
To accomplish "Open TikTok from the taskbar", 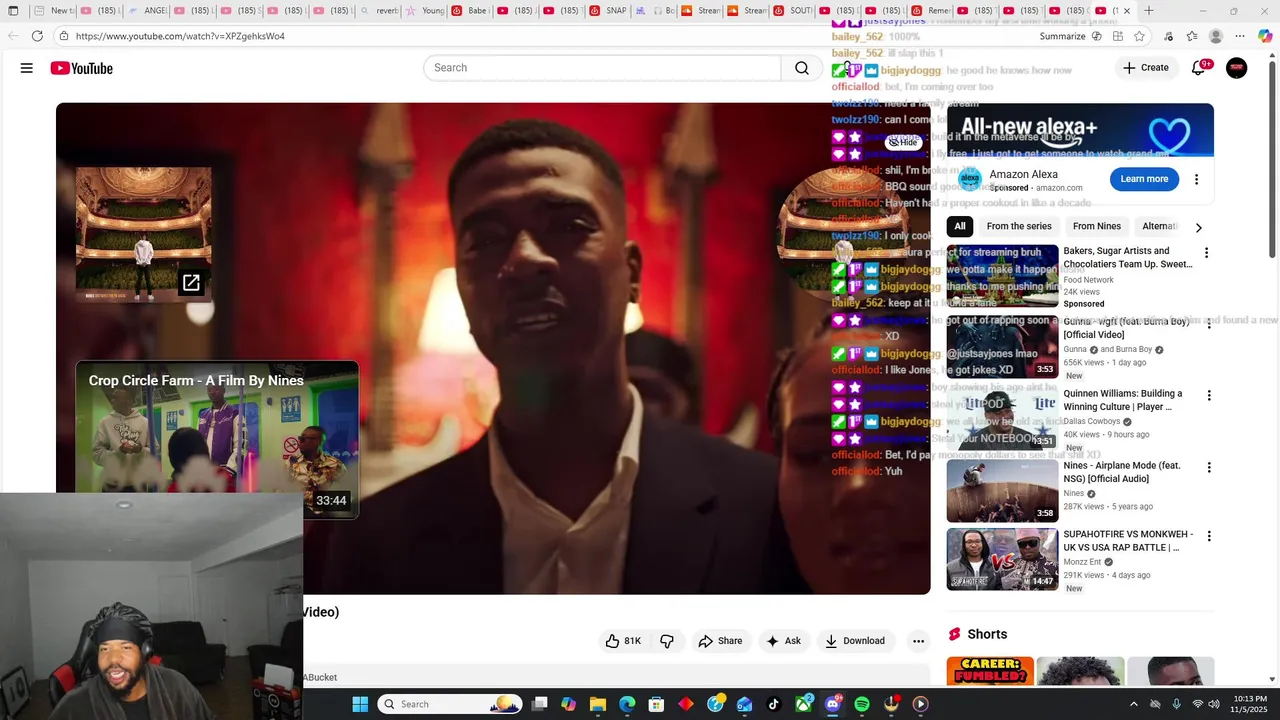I will click(x=774, y=704).
